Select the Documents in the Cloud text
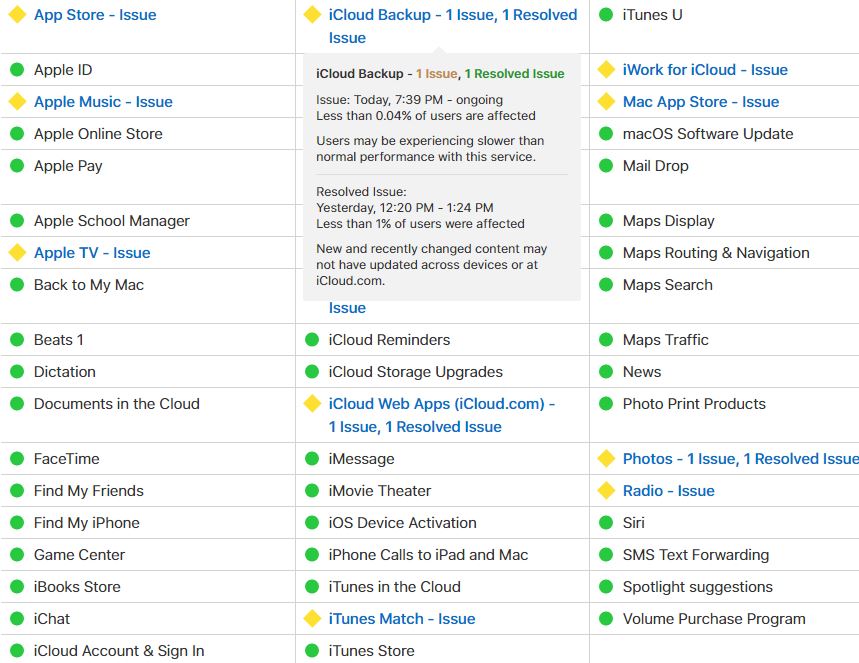The width and height of the screenshot is (859, 663). [x=117, y=404]
